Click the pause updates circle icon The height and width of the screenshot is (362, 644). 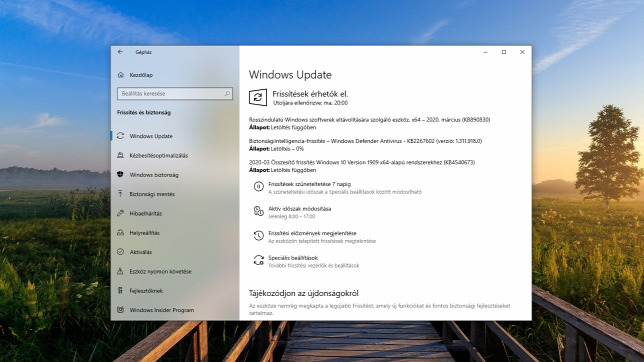point(258,187)
